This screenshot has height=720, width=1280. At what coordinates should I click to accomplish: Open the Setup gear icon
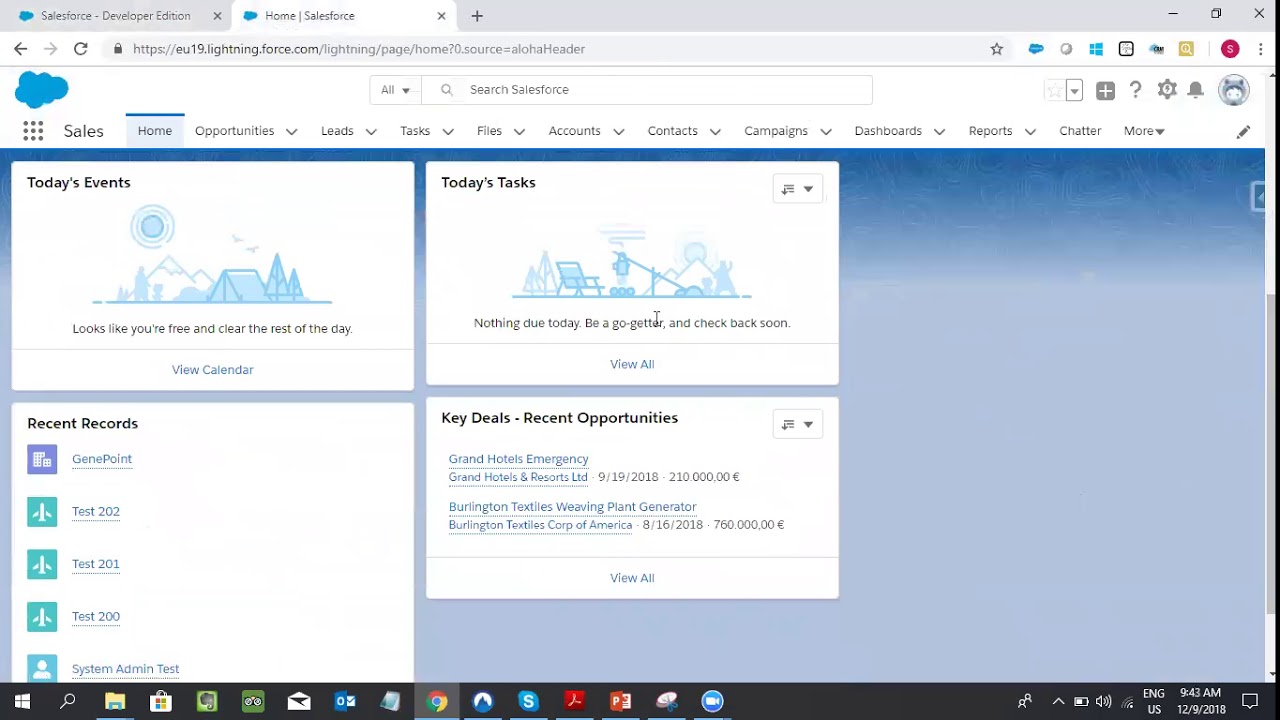click(x=1167, y=90)
